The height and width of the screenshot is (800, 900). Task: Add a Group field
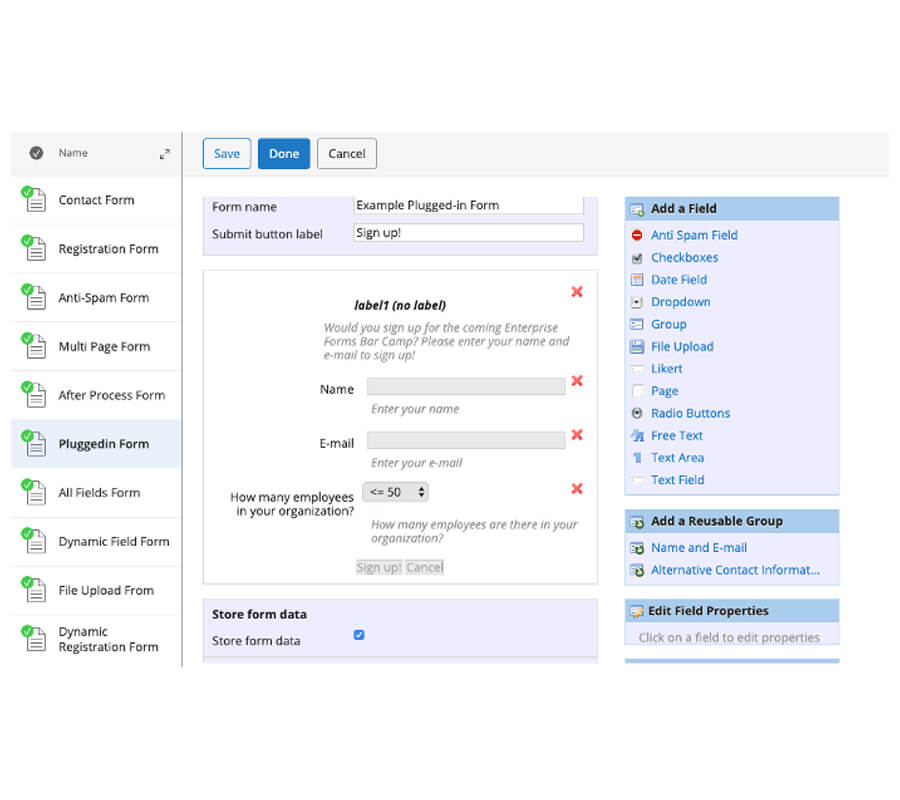click(669, 324)
